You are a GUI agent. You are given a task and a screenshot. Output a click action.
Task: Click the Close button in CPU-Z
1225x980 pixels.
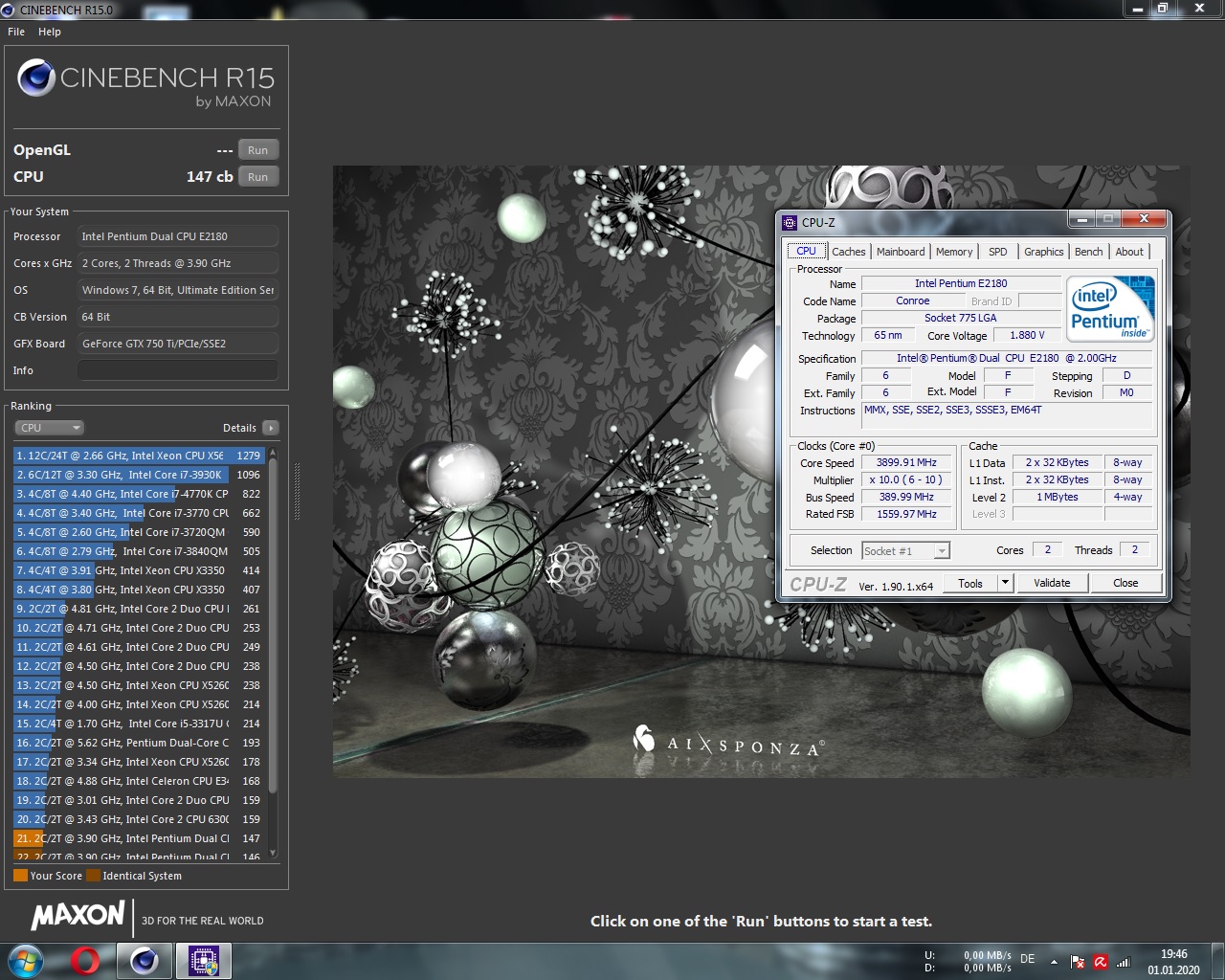click(x=1125, y=583)
